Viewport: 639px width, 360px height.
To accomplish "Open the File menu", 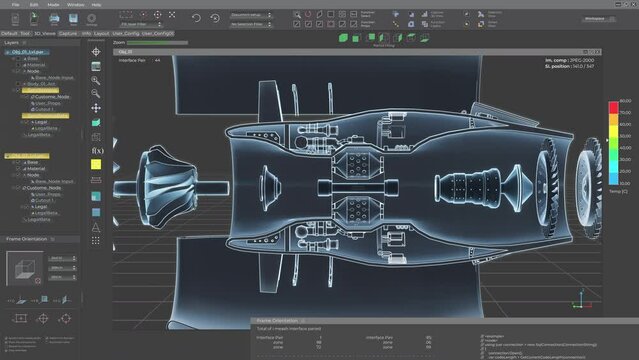I will pos(15,5).
